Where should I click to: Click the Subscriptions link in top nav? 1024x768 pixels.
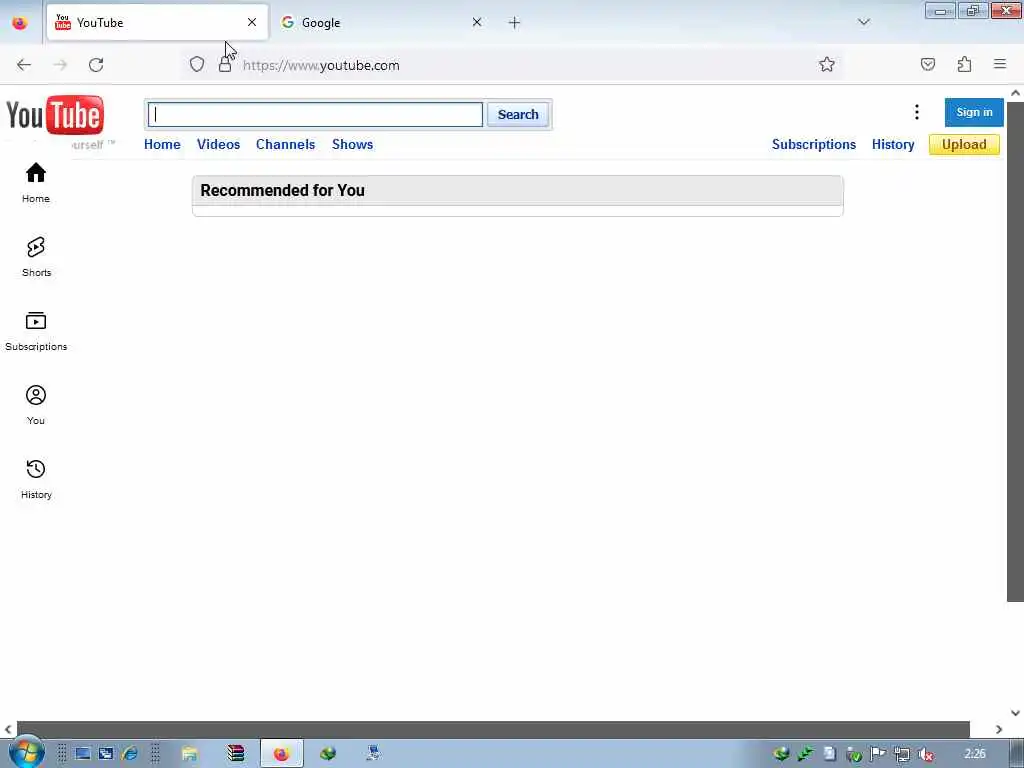point(814,144)
